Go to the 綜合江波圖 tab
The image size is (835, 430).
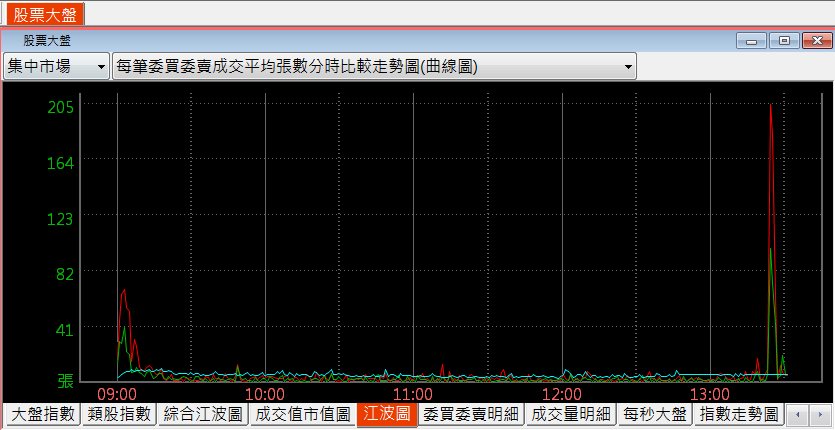202,413
